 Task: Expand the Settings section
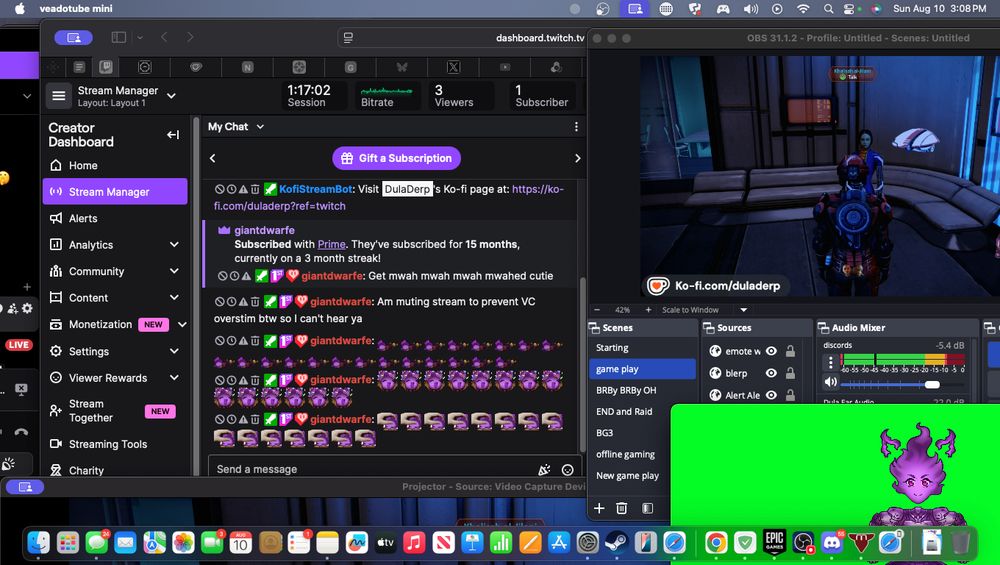[174, 351]
